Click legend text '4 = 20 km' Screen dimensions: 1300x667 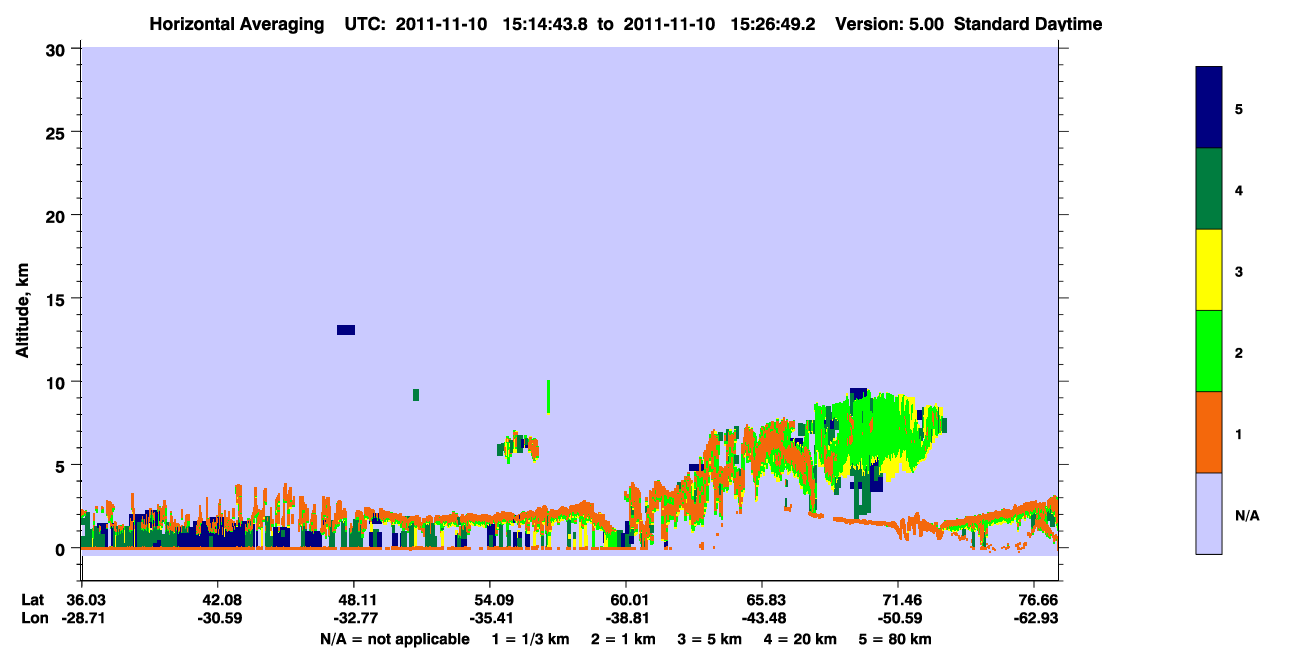pyautogui.click(x=802, y=639)
